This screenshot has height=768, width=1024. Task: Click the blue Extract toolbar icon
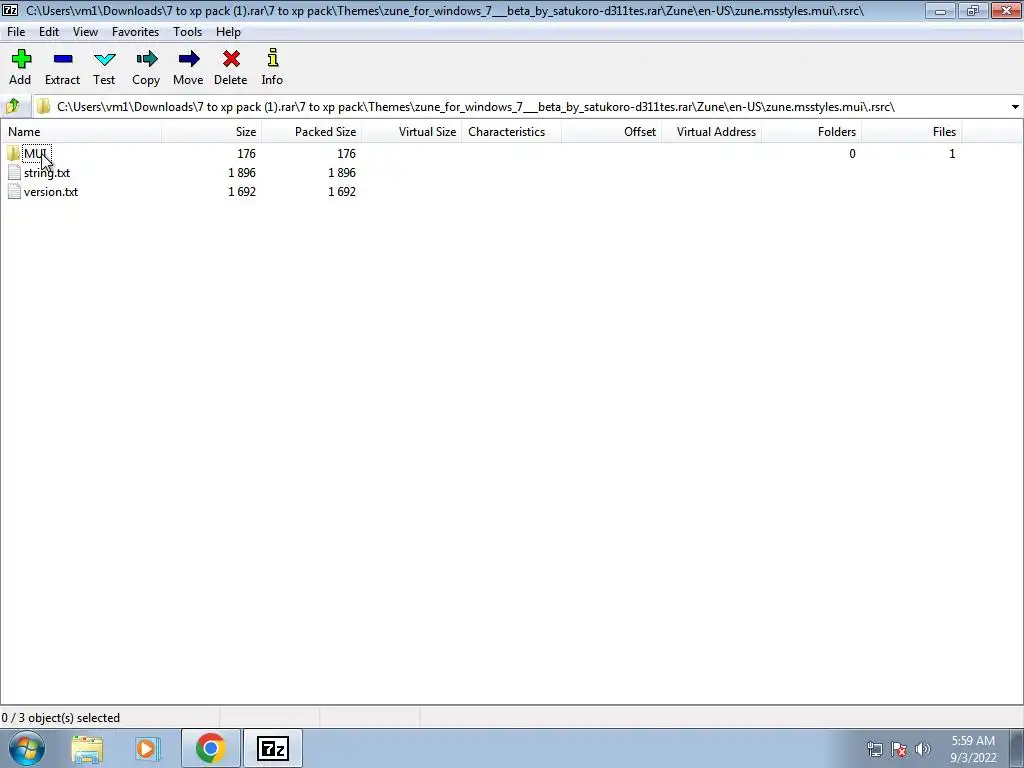(63, 59)
